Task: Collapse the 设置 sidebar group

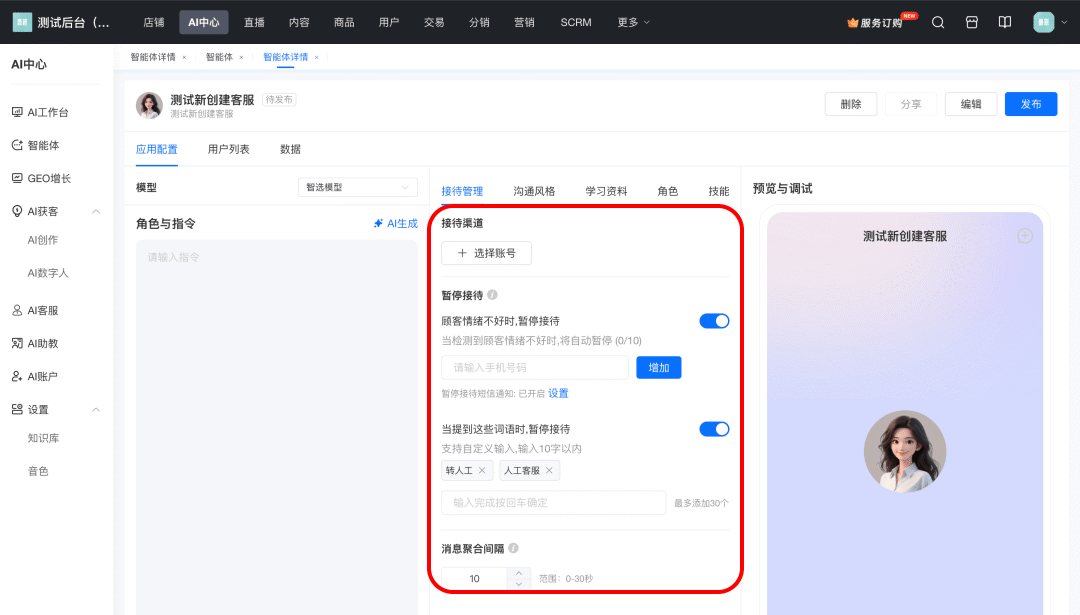Action: [96, 410]
